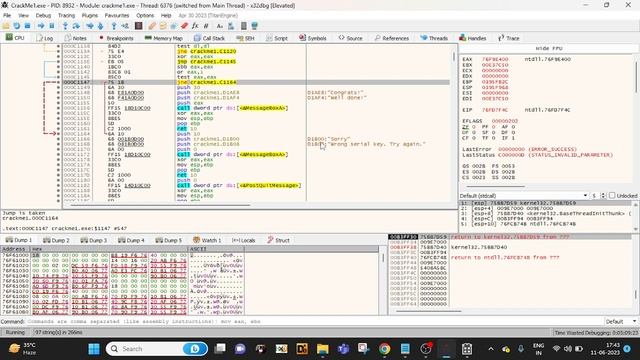
Task: Switch to the Breakpoints tab
Action: [116, 38]
